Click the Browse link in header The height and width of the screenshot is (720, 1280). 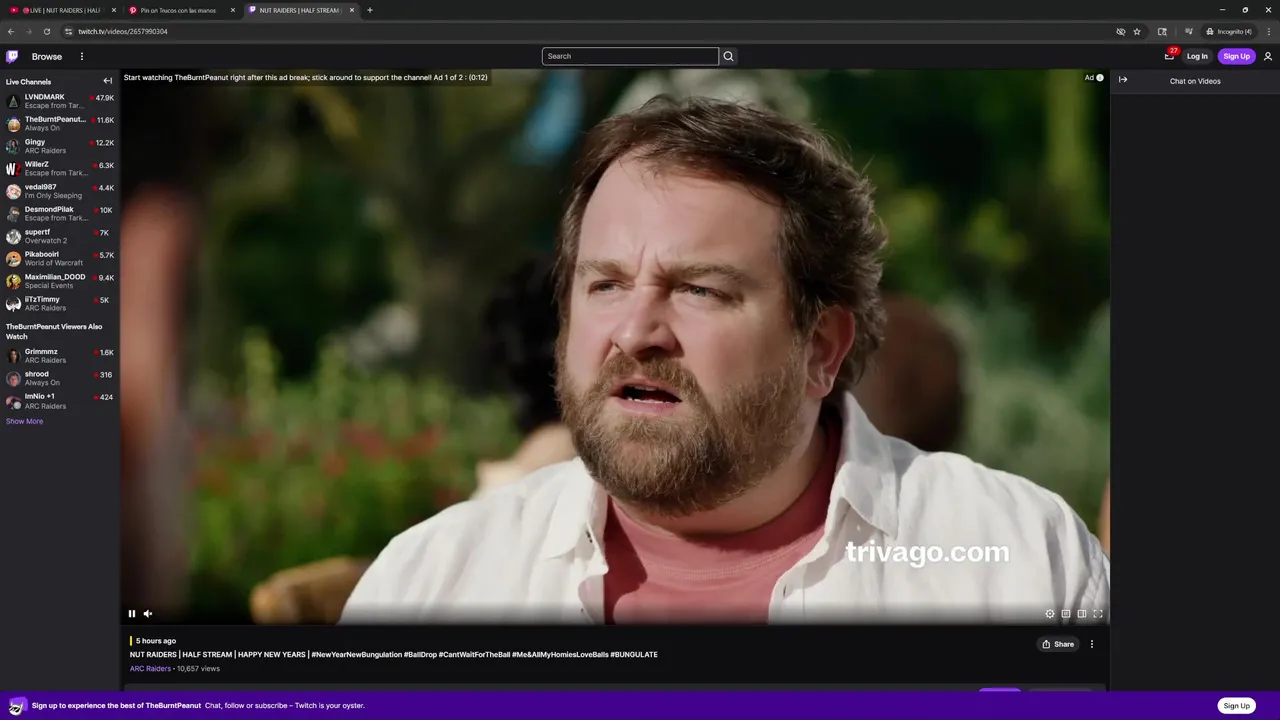click(x=46, y=56)
